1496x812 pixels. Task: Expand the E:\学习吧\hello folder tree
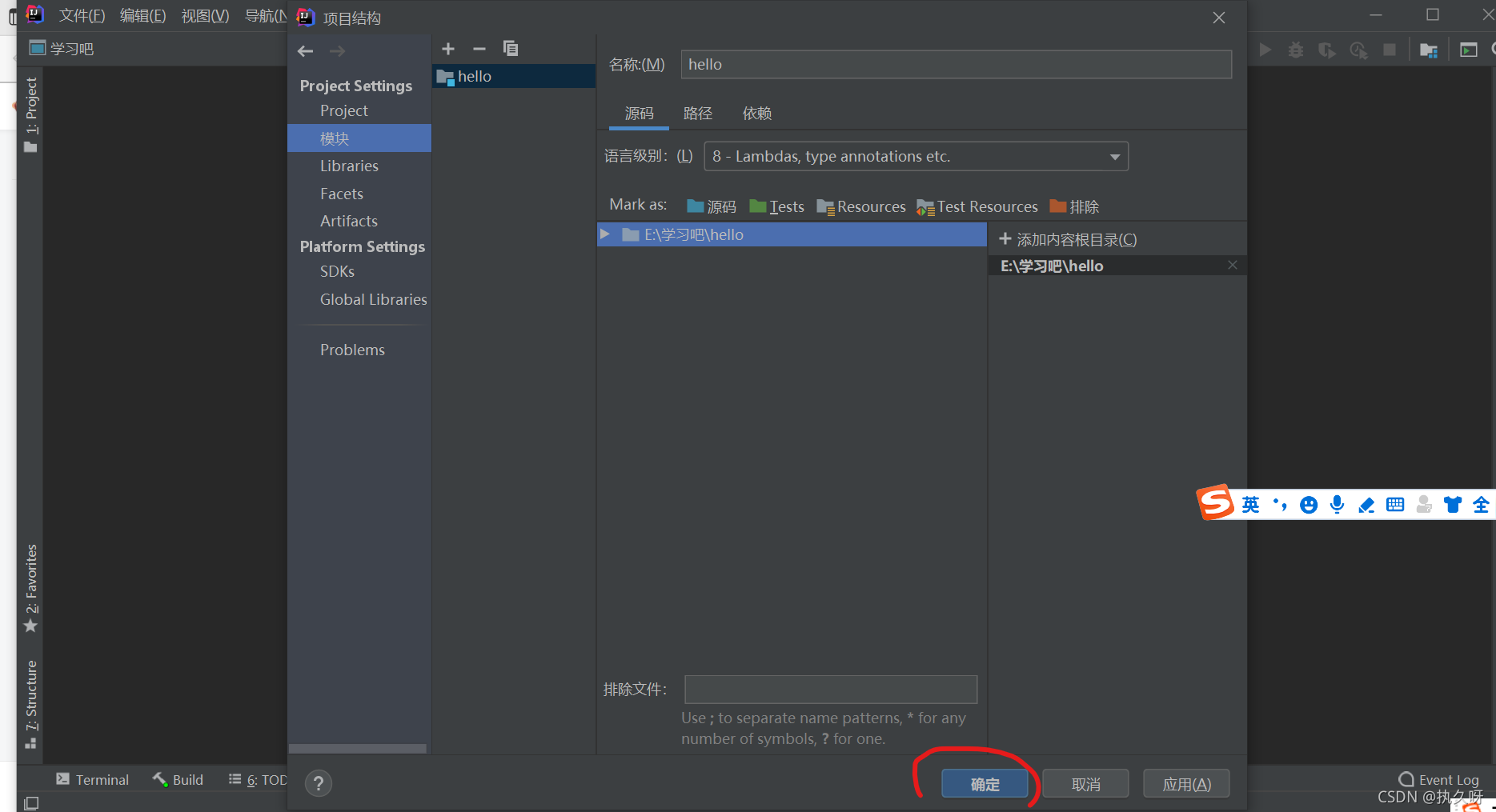[605, 234]
